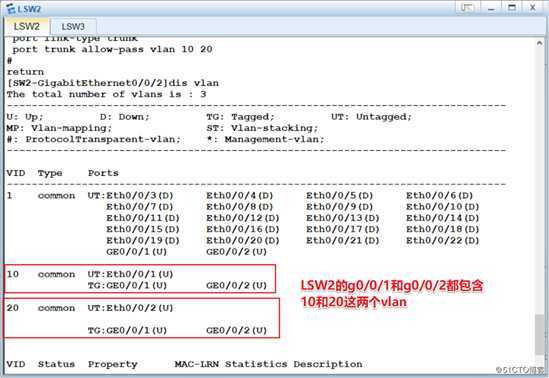This screenshot has height=378, width=549.
Task: Click the Eth0/0/13(D) port entry
Action: 343,218
